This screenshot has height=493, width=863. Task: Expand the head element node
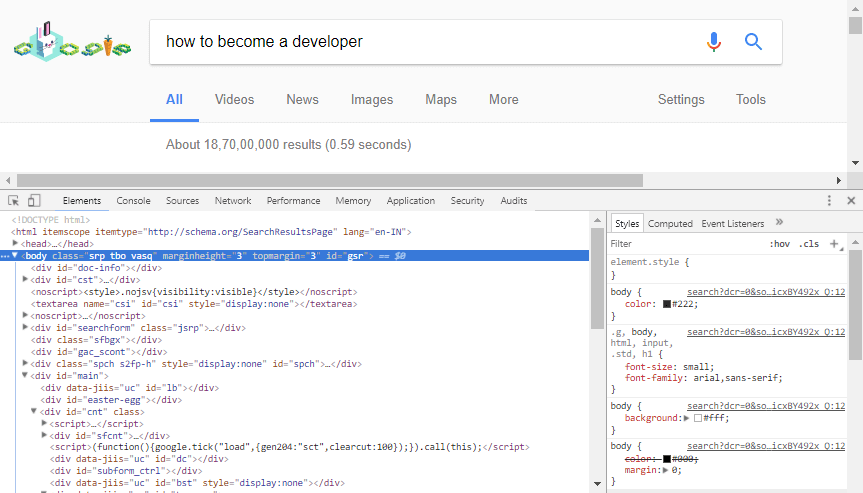click(x=15, y=243)
